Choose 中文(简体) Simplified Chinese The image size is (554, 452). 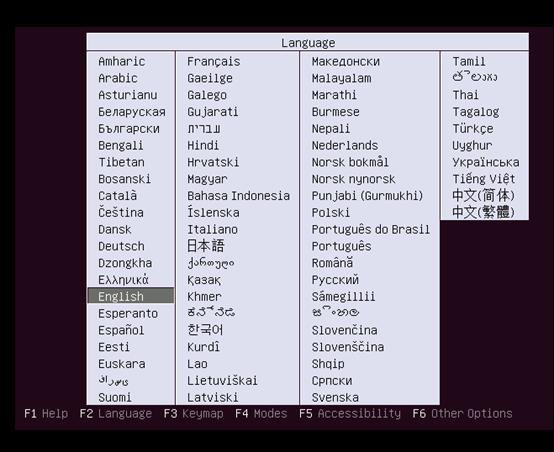[483, 195]
